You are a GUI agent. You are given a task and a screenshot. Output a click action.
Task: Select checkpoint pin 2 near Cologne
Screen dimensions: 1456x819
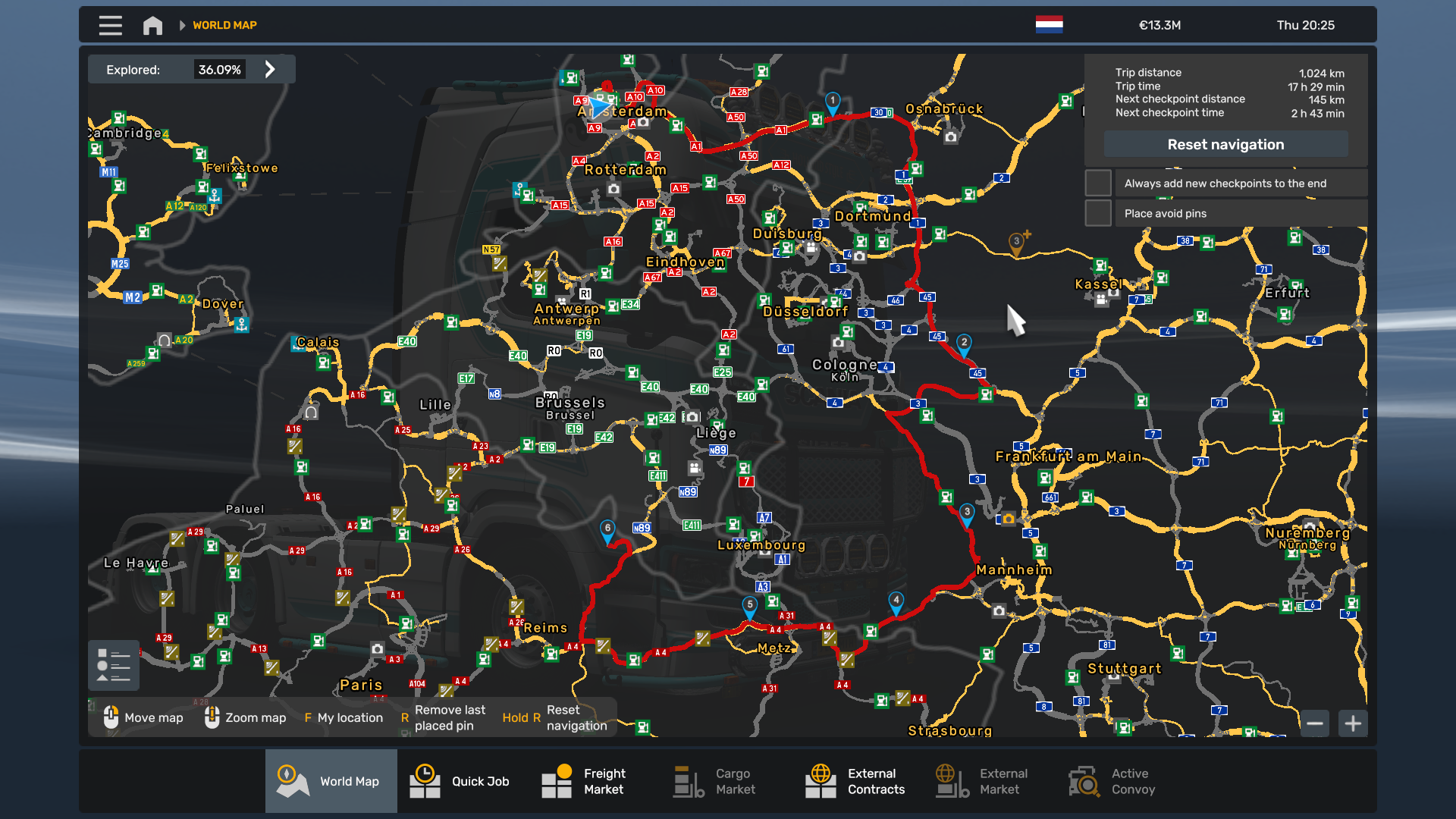pyautogui.click(x=964, y=345)
